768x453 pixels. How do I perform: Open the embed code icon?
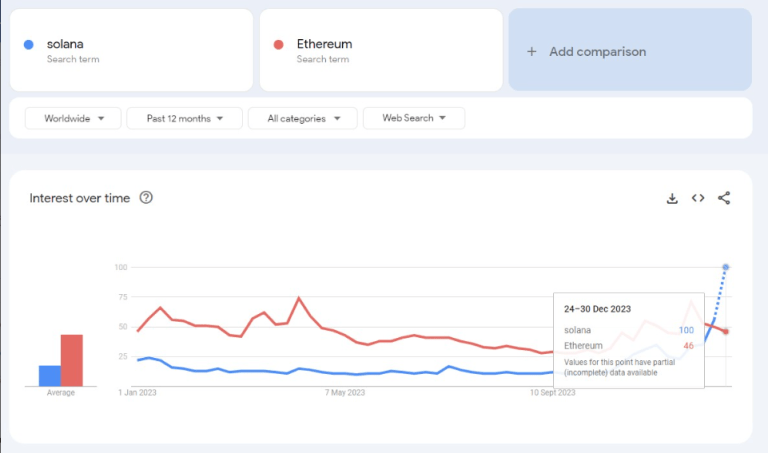click(698, 198)
